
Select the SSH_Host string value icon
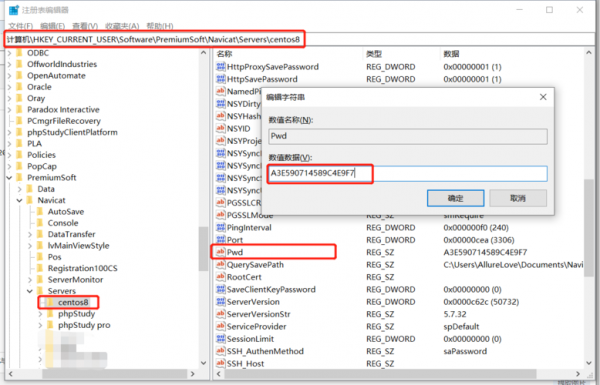click(220, 363)
